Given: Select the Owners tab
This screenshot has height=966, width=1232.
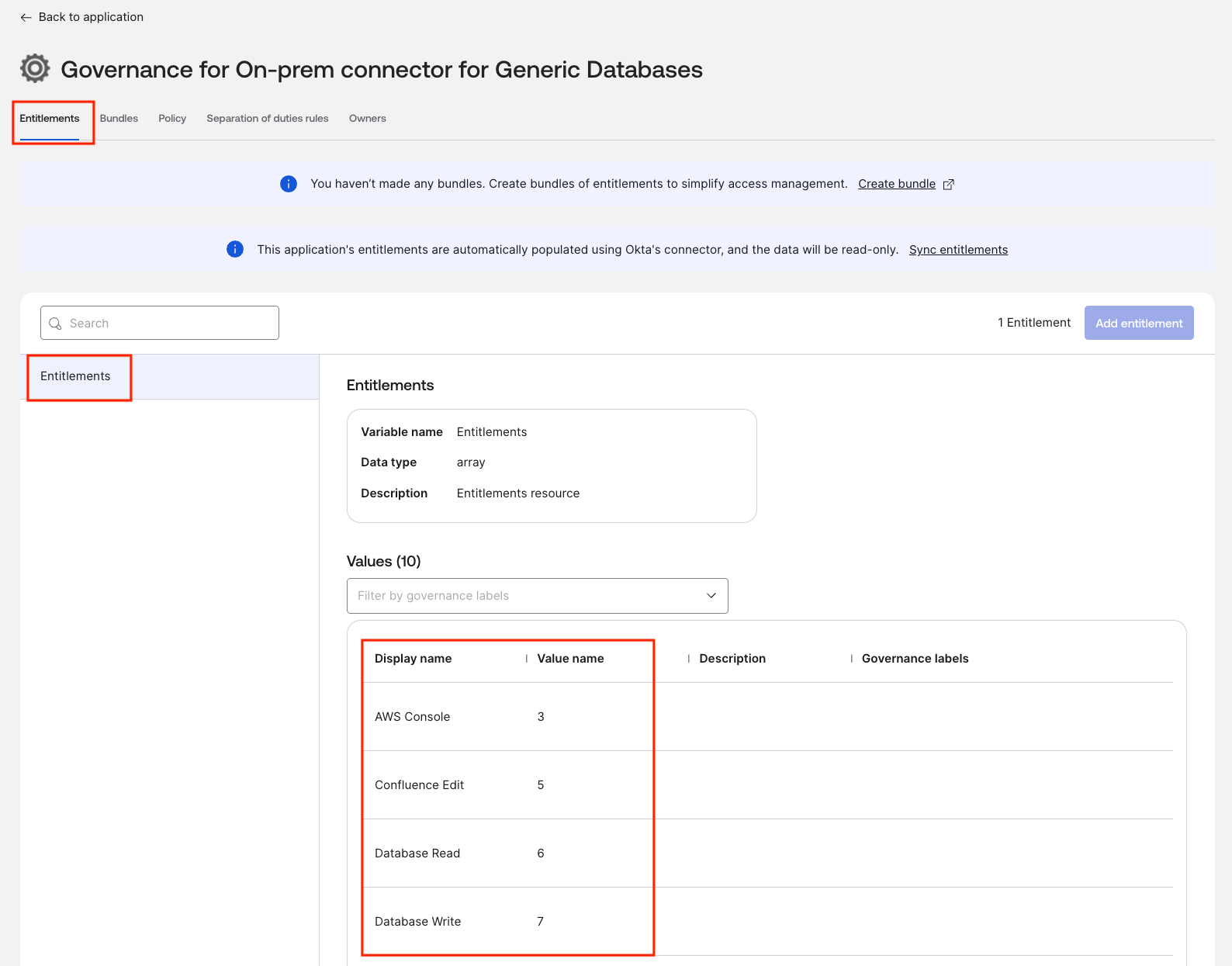Looking at the screenshot, I should [x=368, y=119].
